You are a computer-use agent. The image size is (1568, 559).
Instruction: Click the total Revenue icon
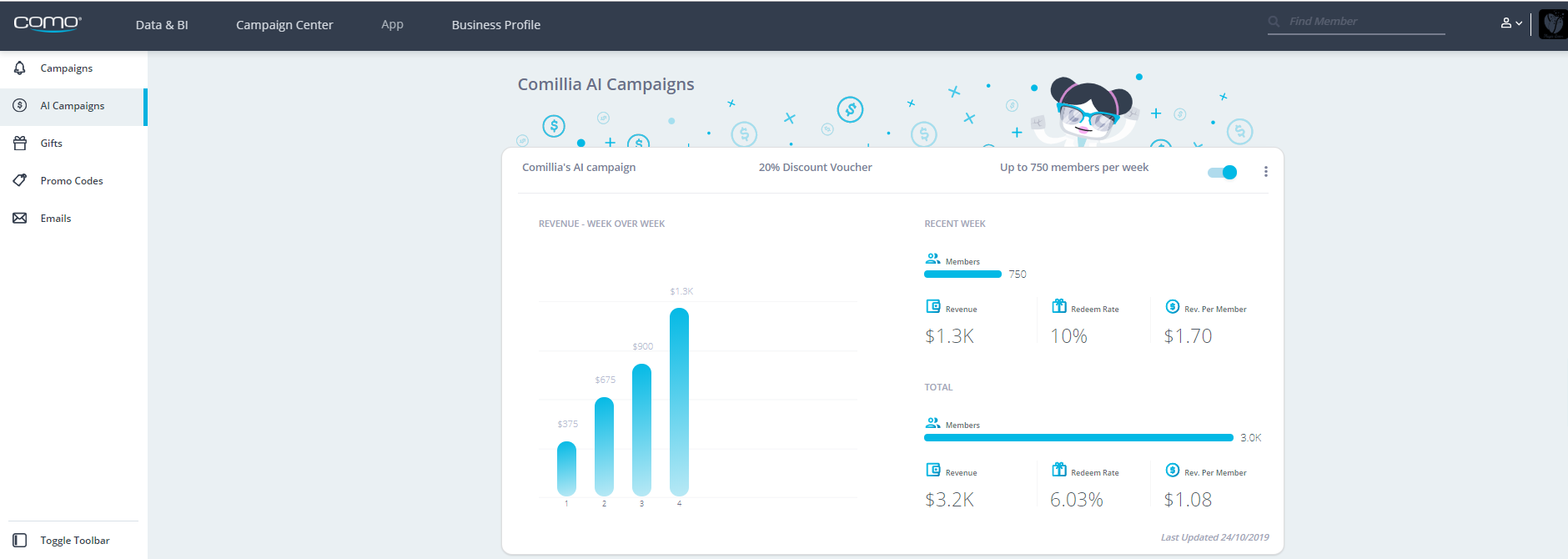pos(933,471)
